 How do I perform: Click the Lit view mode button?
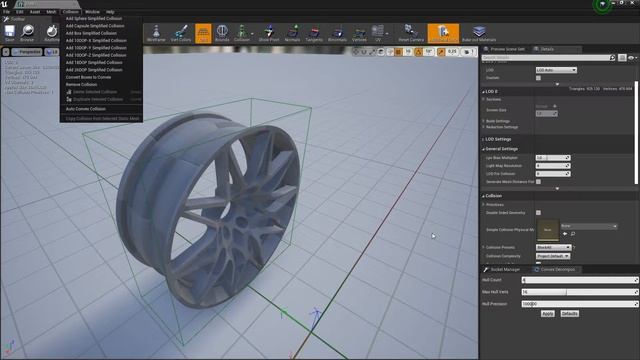point(52,52)
